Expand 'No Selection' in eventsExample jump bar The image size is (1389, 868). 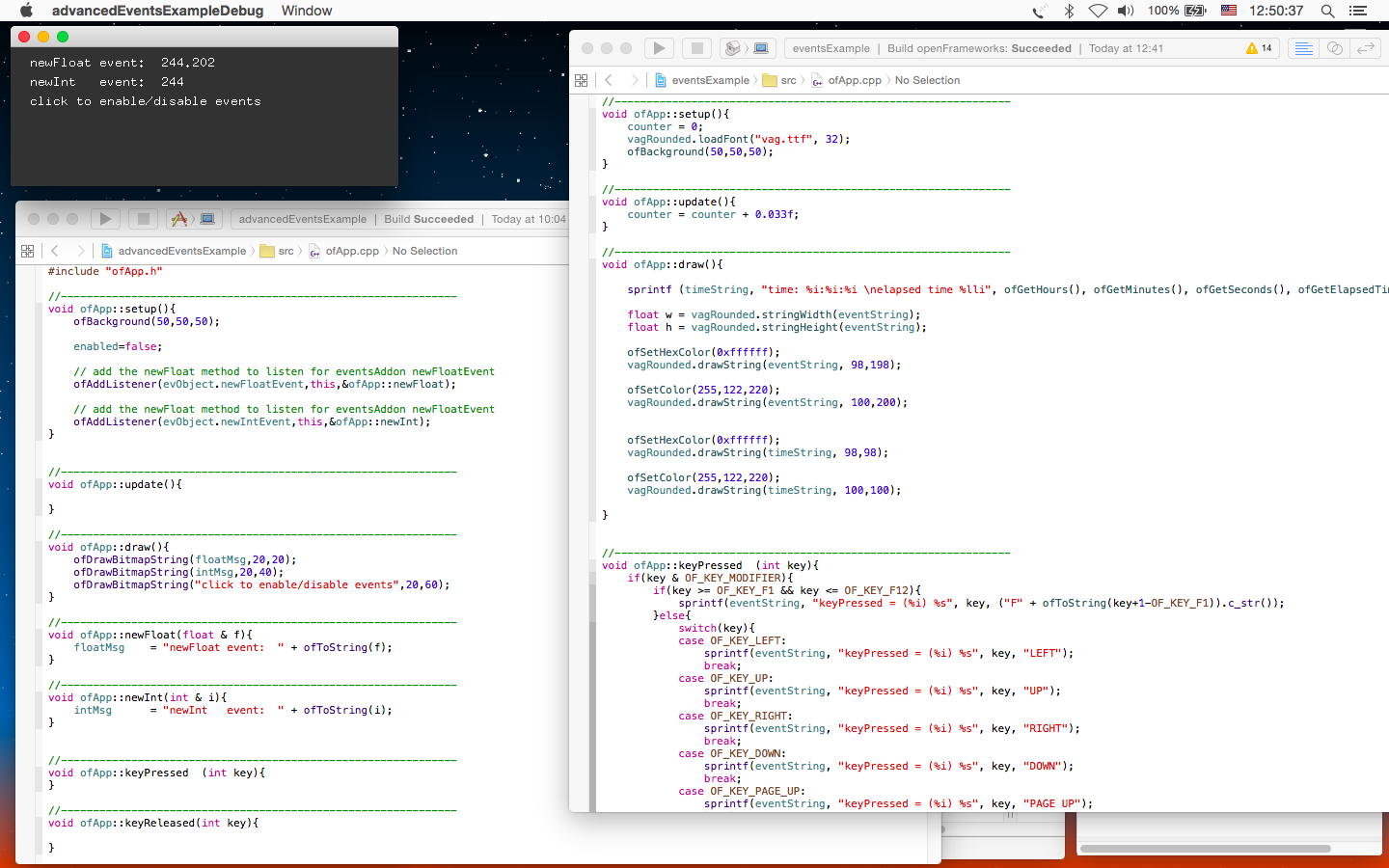(x=926, y=80)
